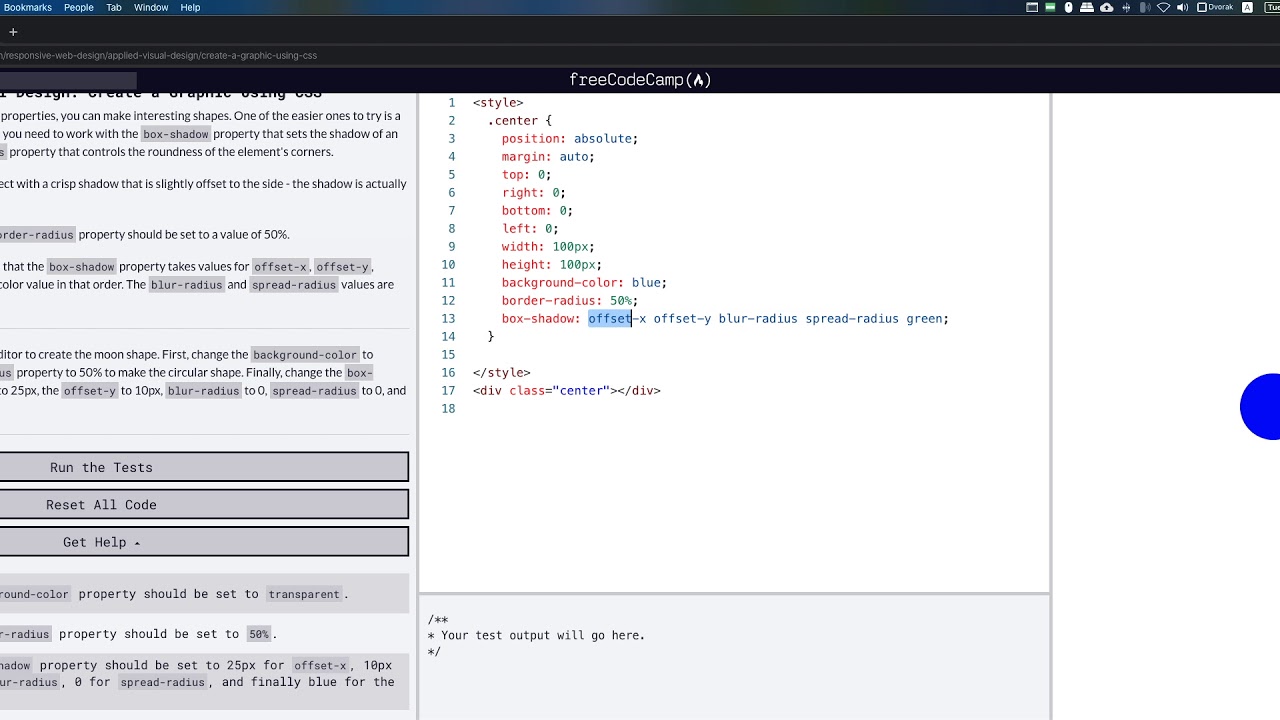Image resolution: width=1280 pixels, height=720 pixels.
Task: Open the Window menu
Action: (151, 7)
